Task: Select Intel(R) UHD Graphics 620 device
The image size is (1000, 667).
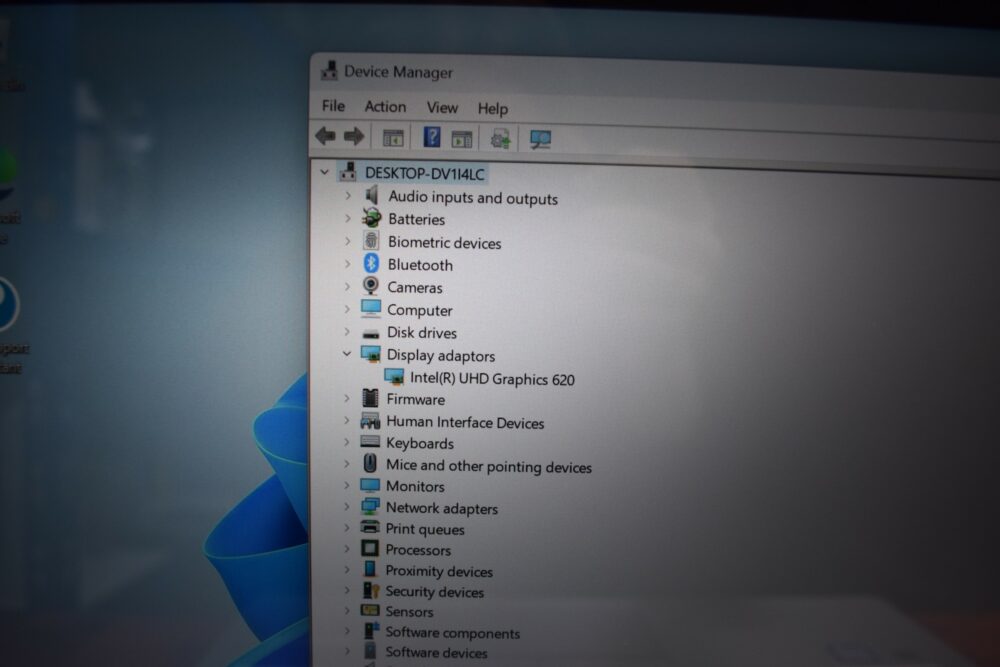Action: tap(492, 379)
